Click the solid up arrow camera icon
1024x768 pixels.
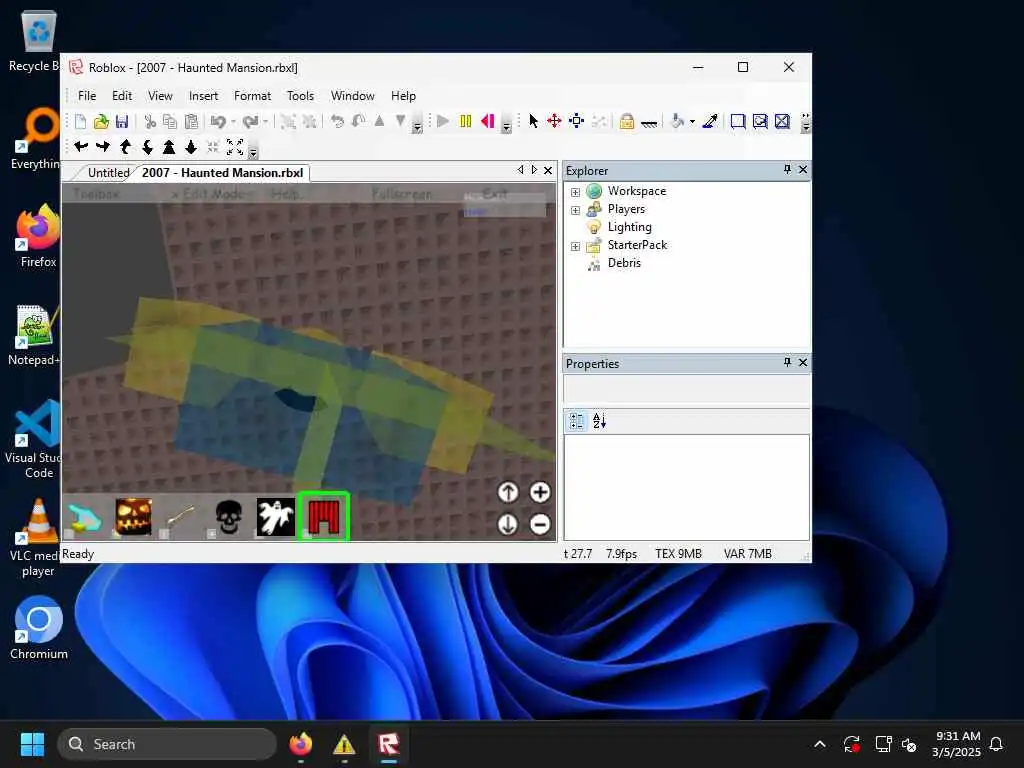pyautogui.click(x=169, y=147)
